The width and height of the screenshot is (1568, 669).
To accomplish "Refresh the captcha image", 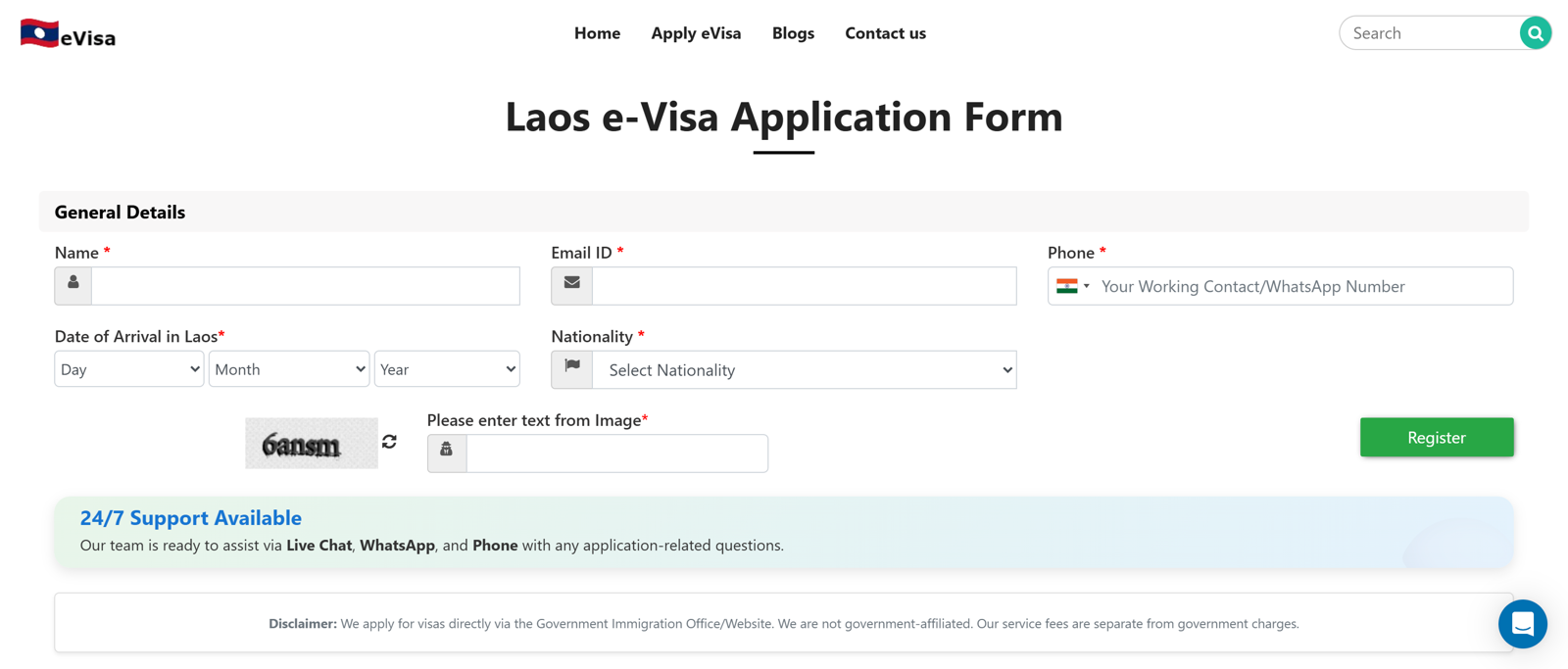I will coord(389,442).
